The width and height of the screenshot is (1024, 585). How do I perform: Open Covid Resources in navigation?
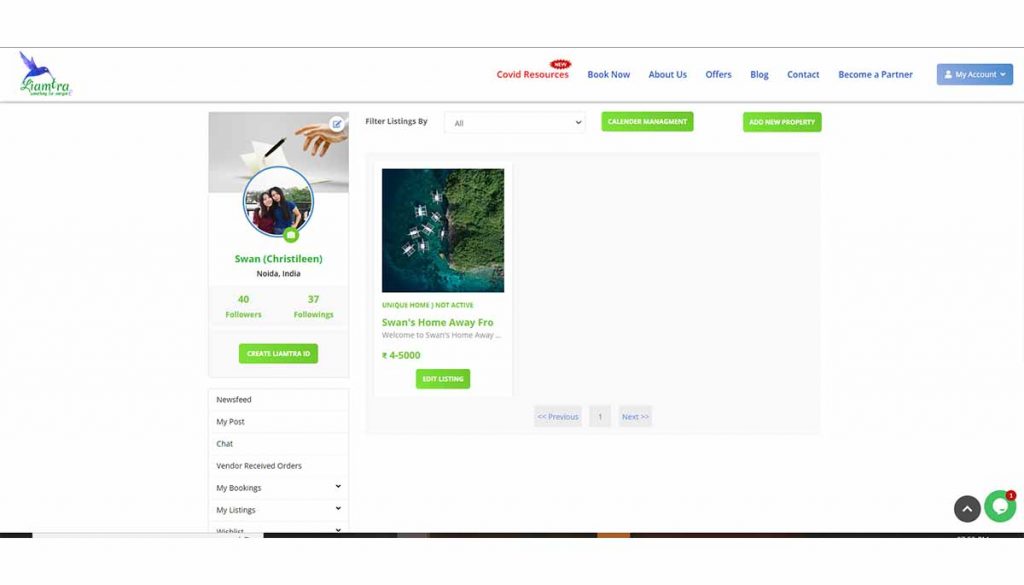point(532,74)
